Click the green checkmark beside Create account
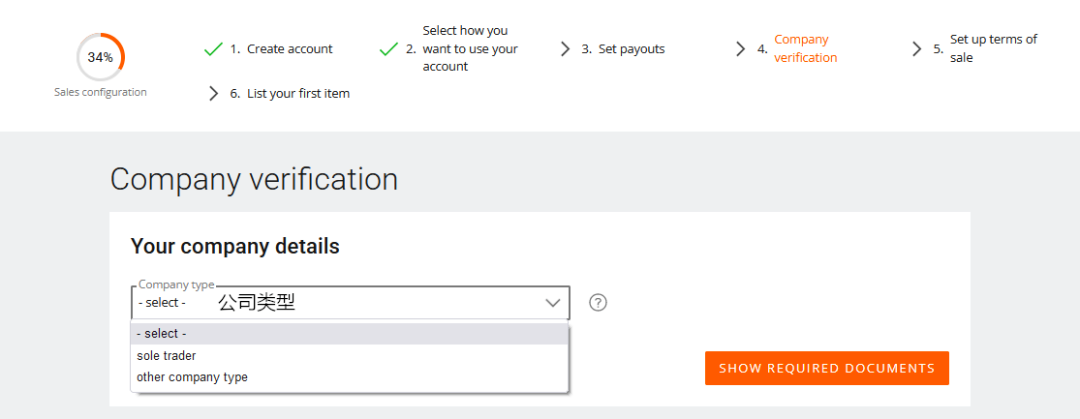 point(212,49)
